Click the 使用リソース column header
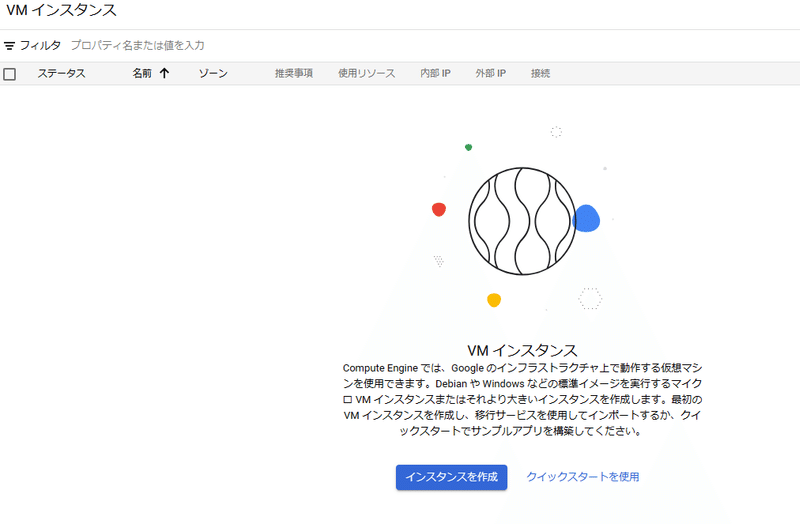Image resolution: width=800 pixels, height=524 pixels. click(366, 73)
